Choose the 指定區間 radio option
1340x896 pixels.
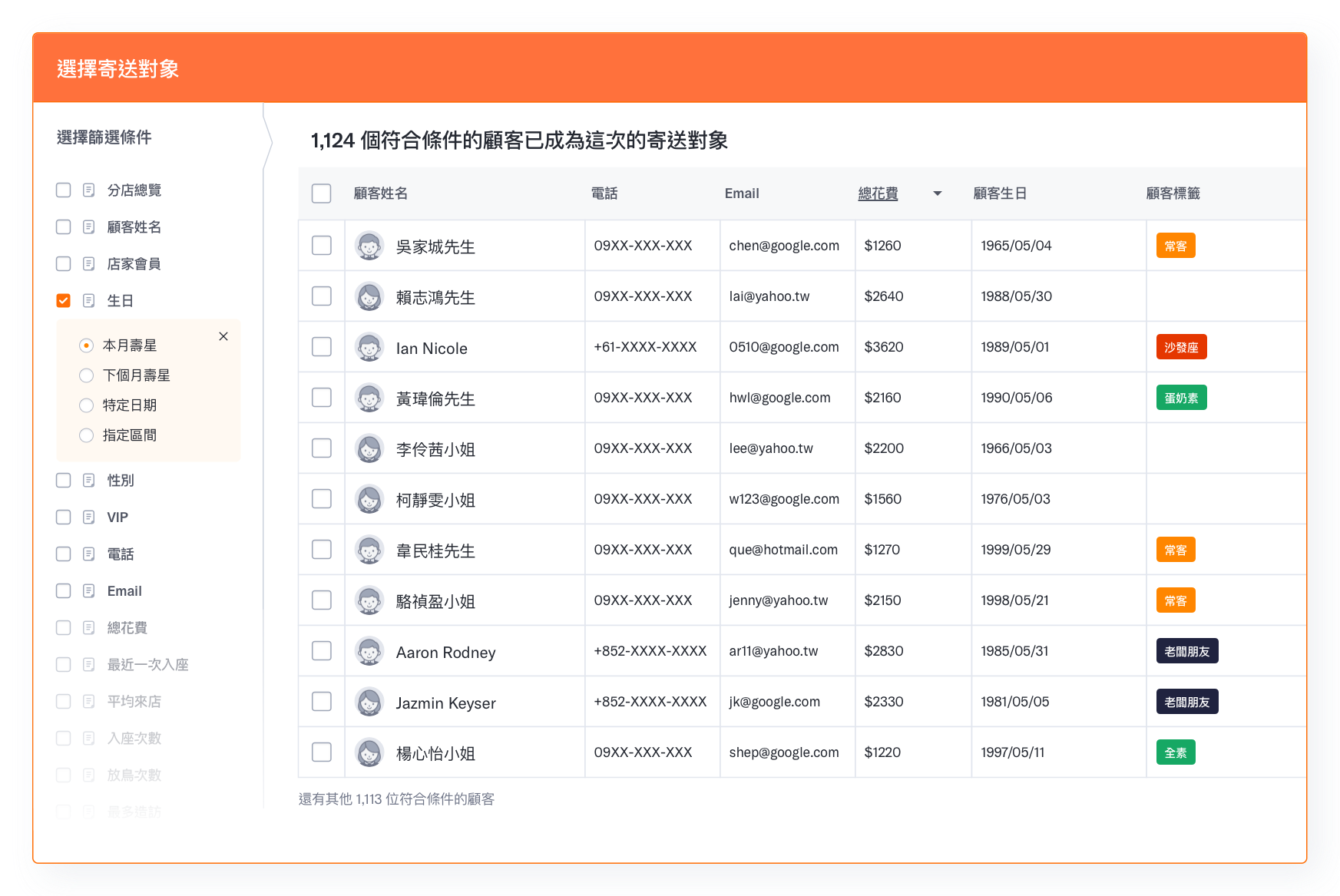(87, 435)
